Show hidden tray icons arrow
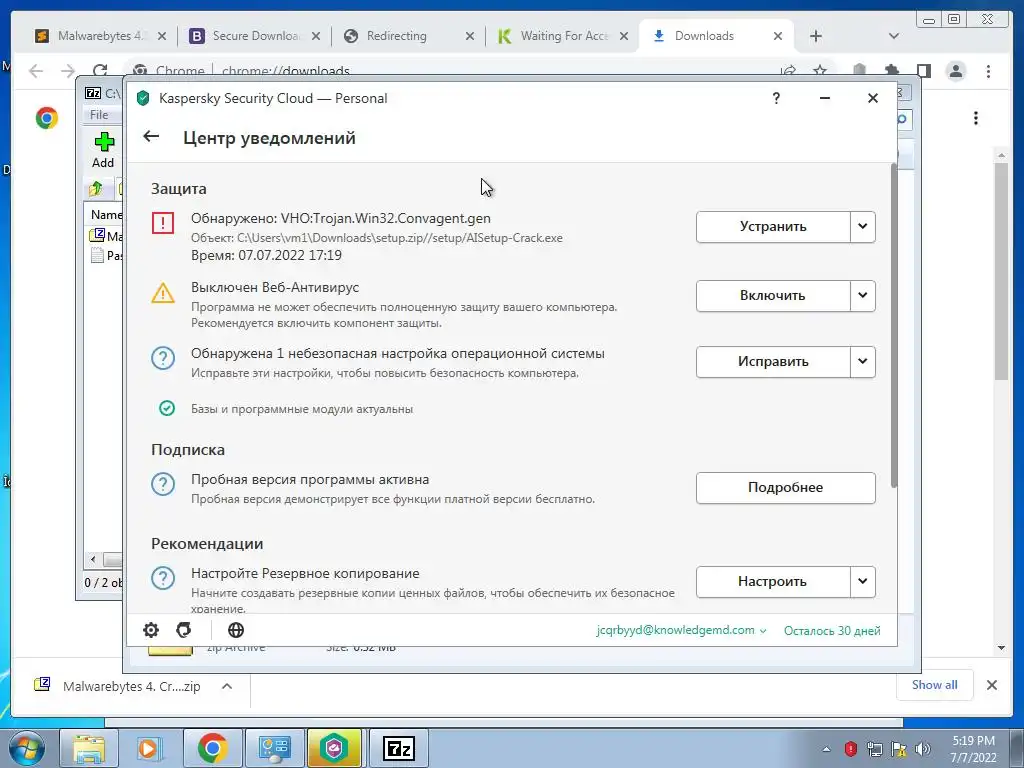 pyautogui.click(x=826, y=749)
